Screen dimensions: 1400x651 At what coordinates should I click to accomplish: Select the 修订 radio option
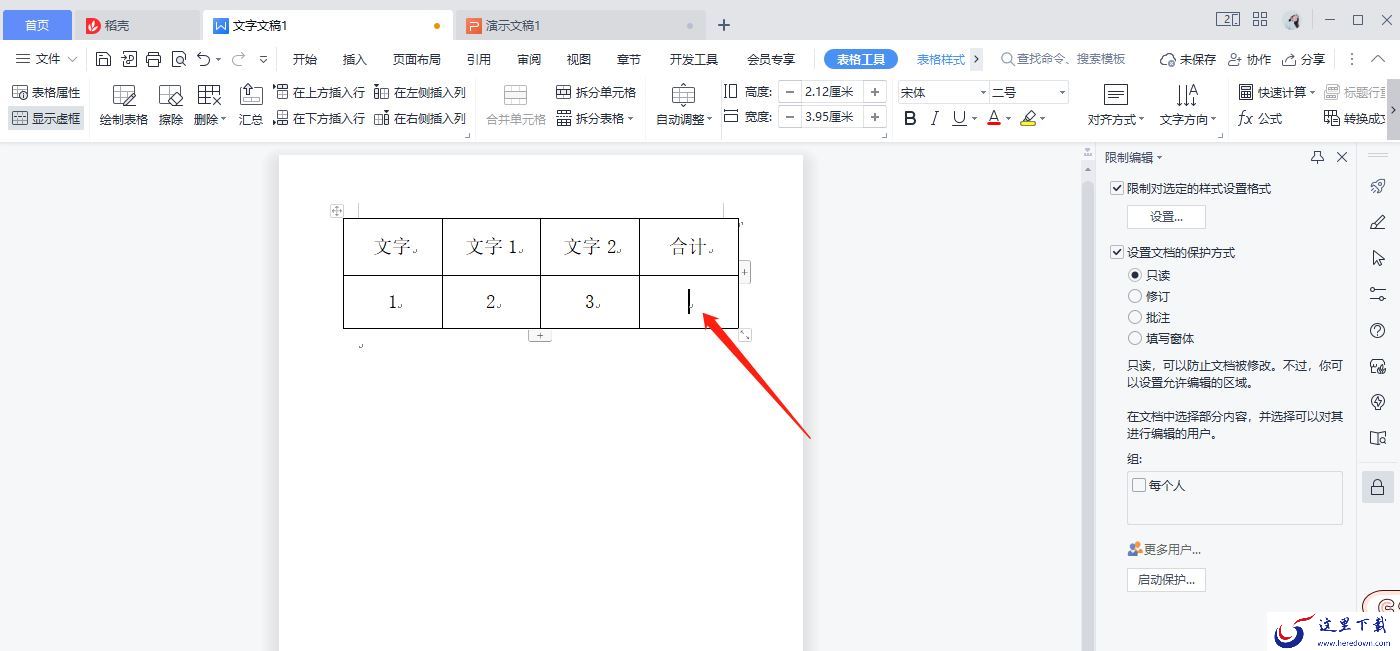(x=1135, y=296)
